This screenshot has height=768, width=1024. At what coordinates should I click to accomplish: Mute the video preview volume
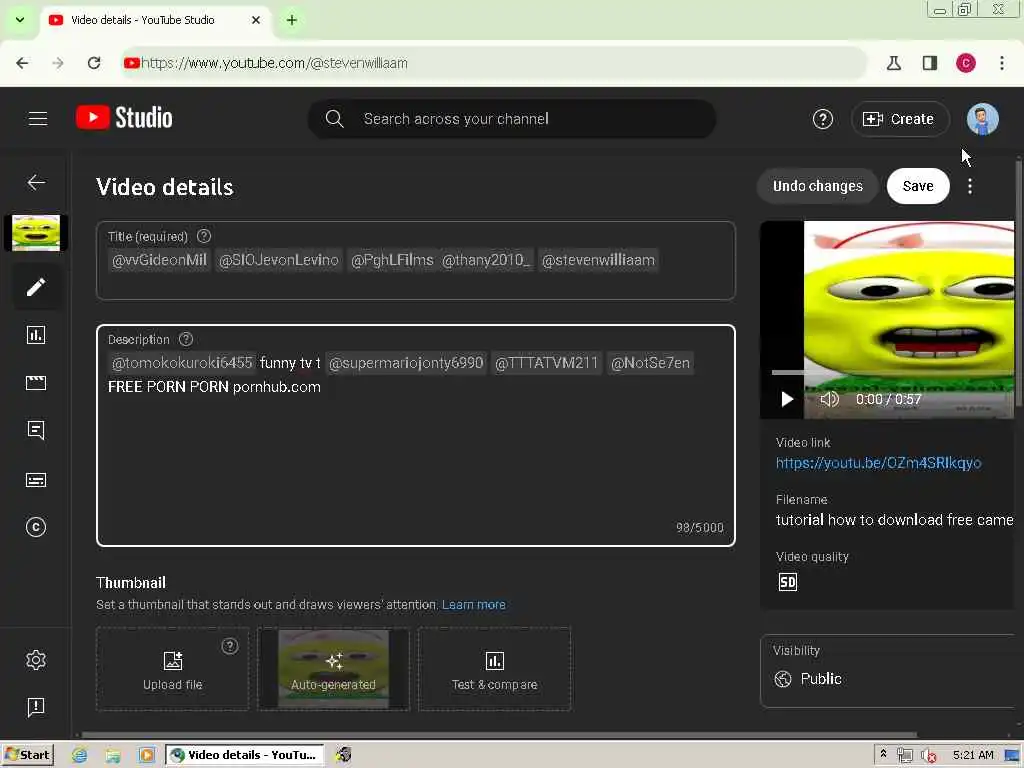tap(829, 399)
